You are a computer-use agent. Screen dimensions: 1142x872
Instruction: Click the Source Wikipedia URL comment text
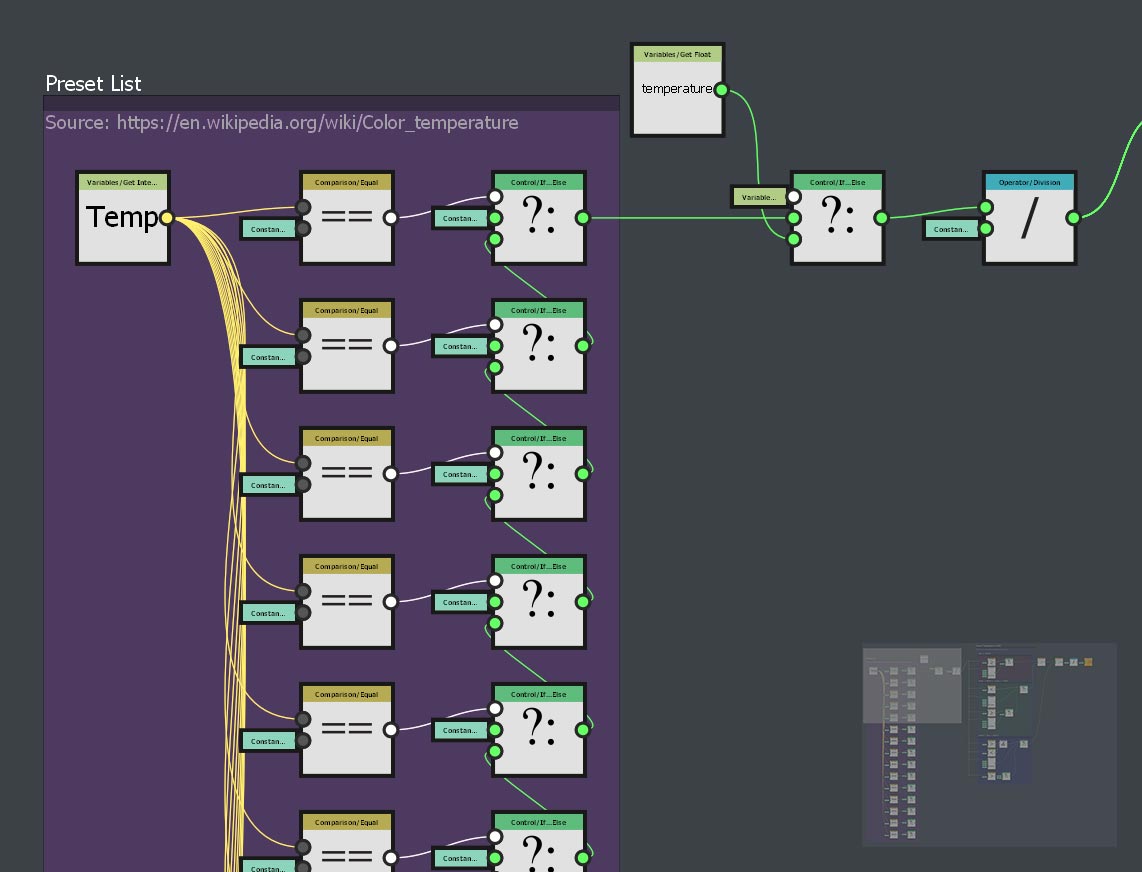click(x=282, y=122)
